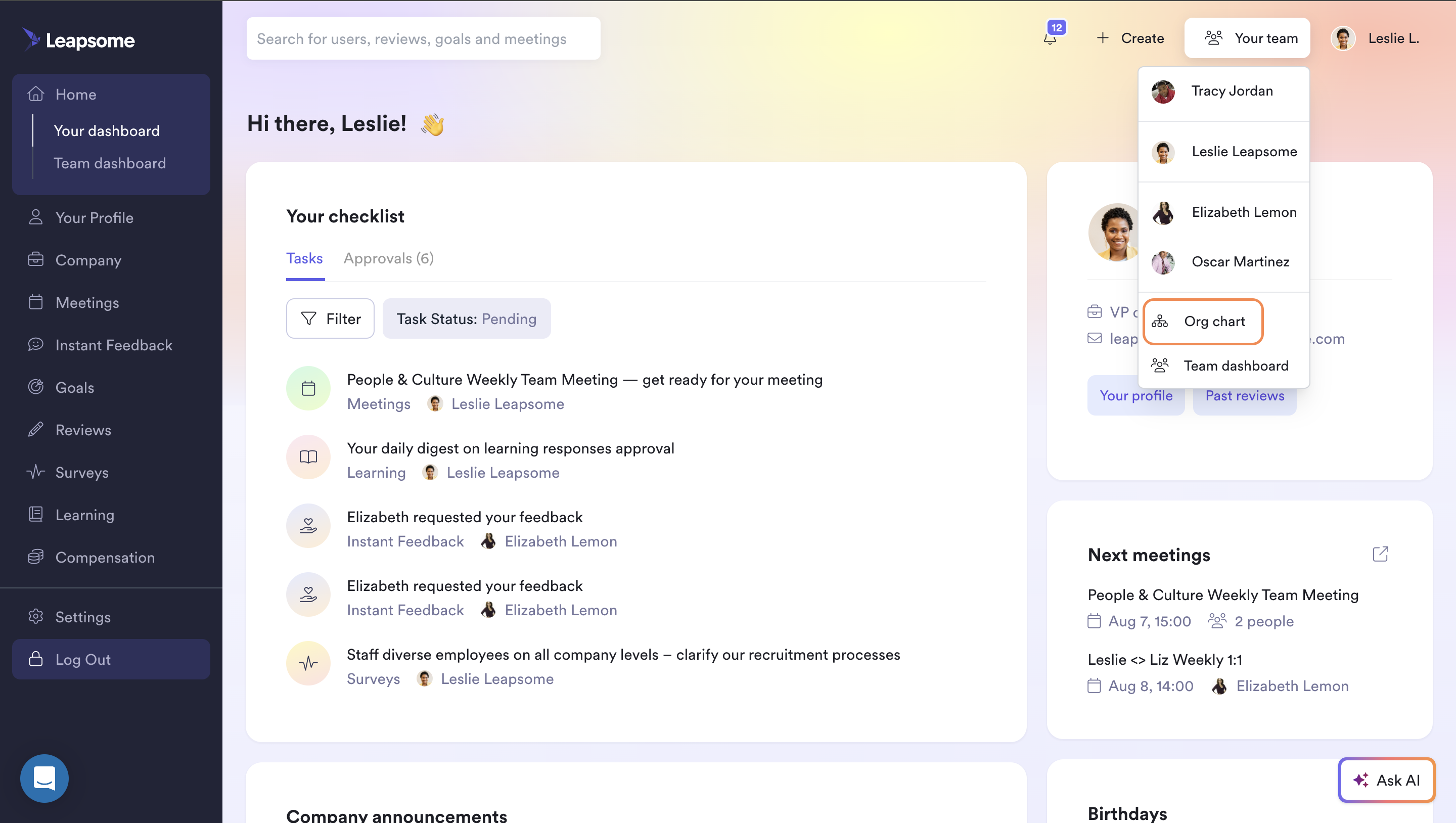This screenshot has width=1456, height=823.
Task: Open the Your daily digest on learning responses task
Action: point(511,448)
